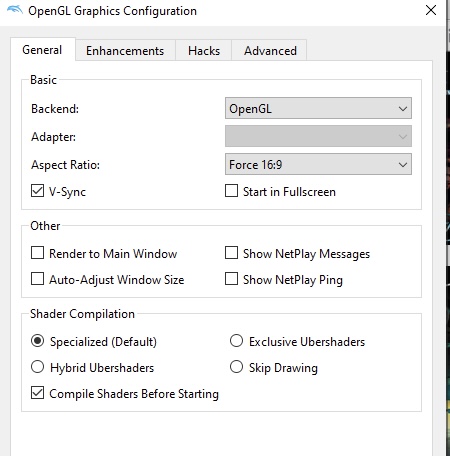Open the Aspect Ratio dropdown
This screenshot has height=456, width=450.
point(318,164)
